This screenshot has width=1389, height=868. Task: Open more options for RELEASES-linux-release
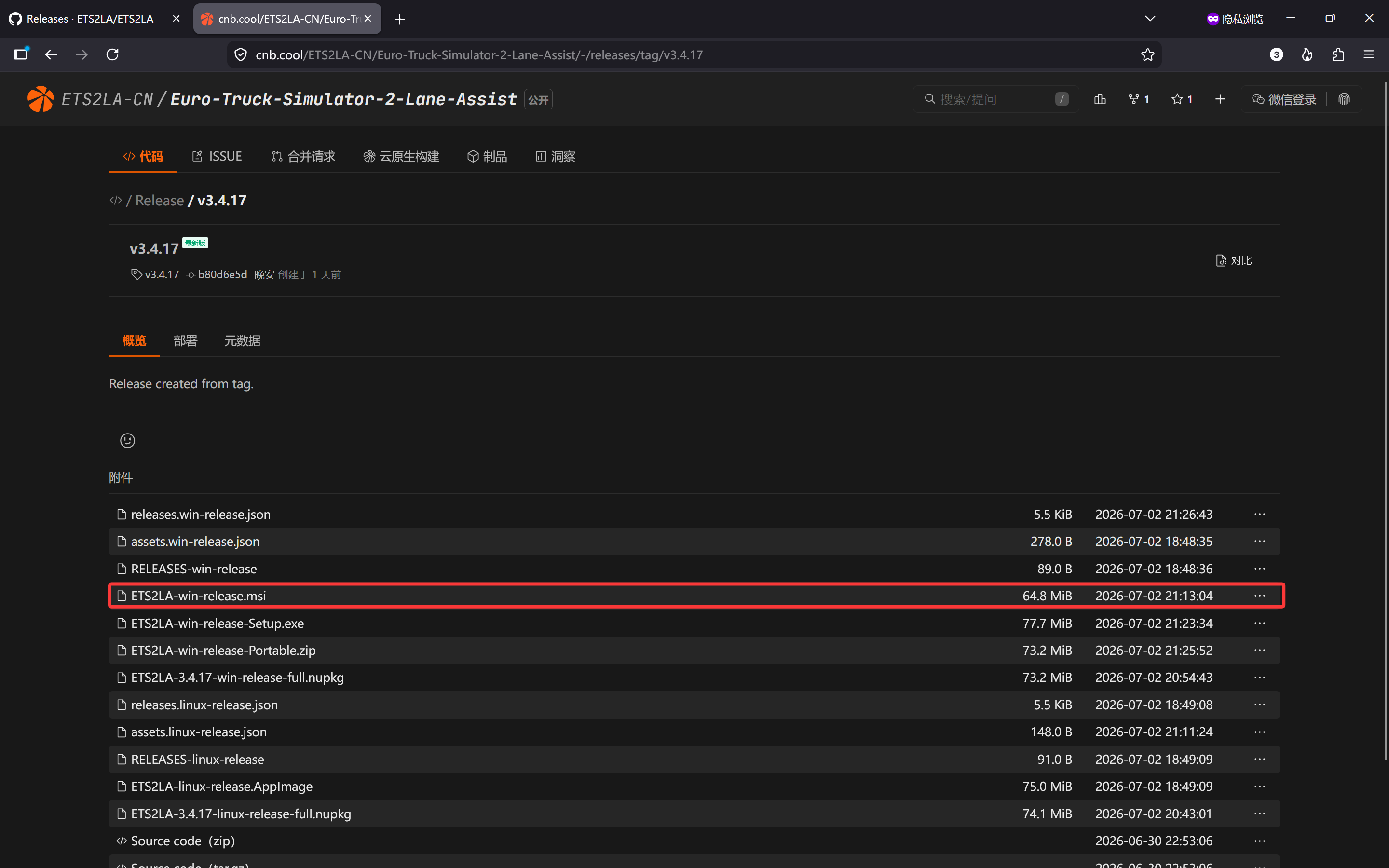point(1259,759)
